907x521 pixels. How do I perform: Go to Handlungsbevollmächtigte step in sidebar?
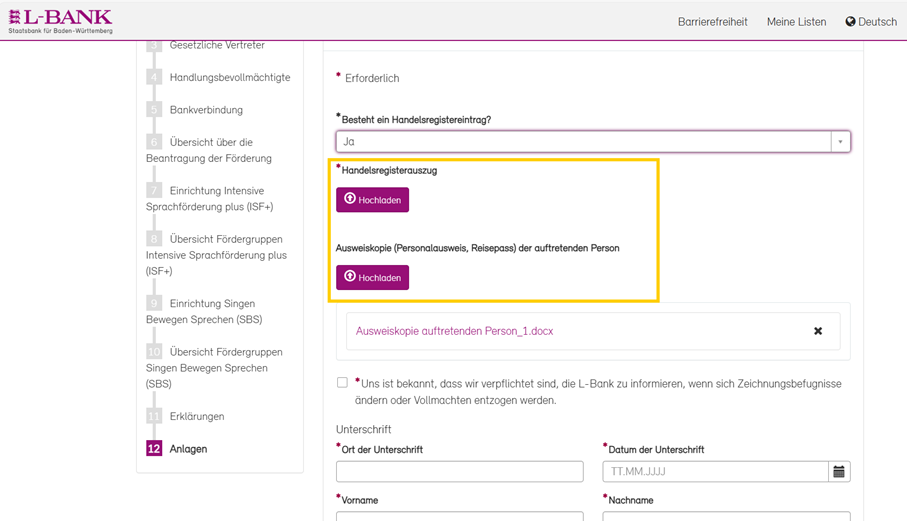point(230,78)
